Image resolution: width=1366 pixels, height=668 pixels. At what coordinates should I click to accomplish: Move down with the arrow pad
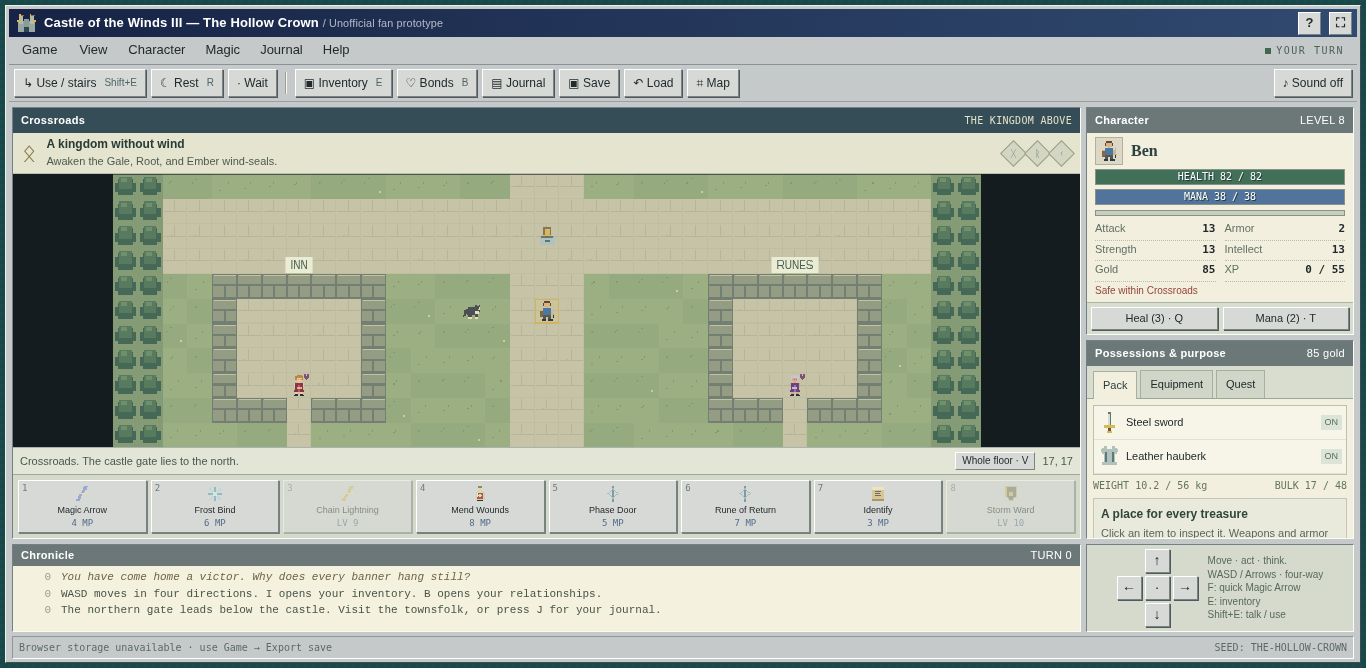(x=1158, y=615)
